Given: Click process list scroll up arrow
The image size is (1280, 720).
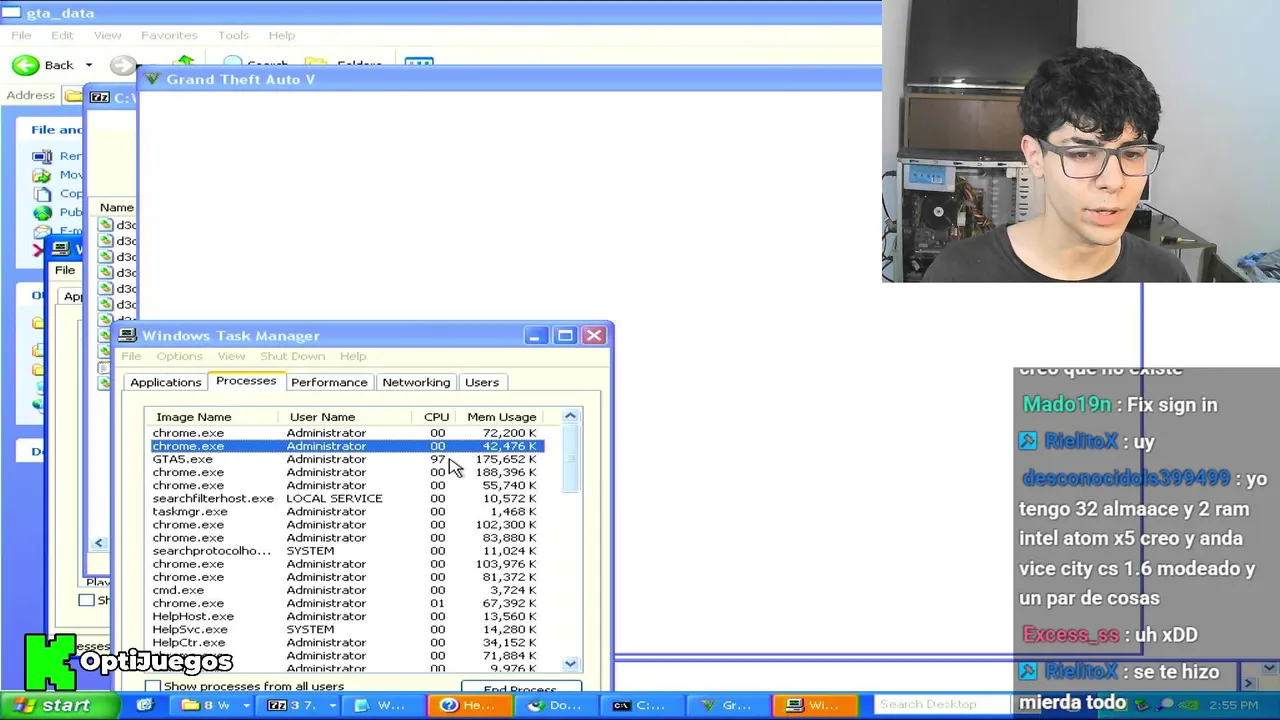Looking at the screenshot, I should coord(570,416).
